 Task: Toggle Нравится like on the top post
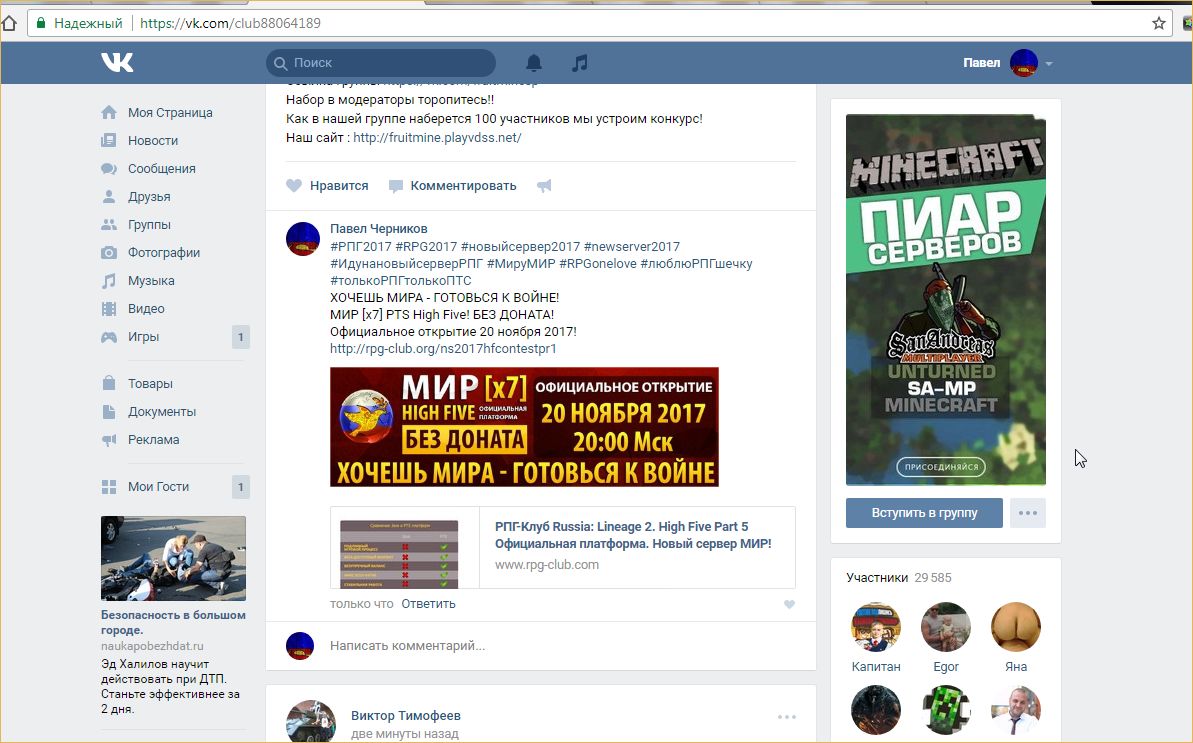327,186
